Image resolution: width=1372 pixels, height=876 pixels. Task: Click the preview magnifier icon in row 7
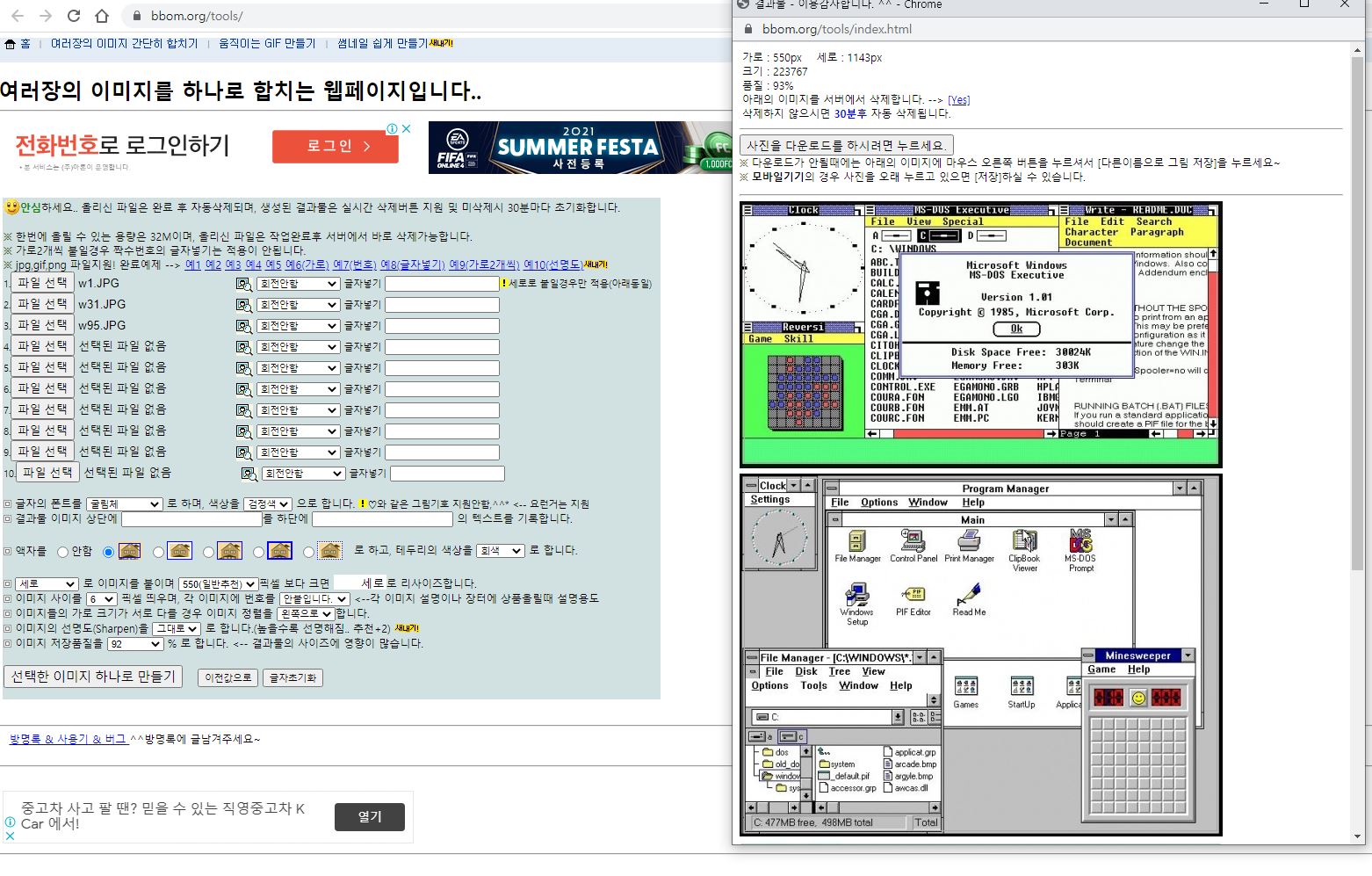tap(243, 410)
